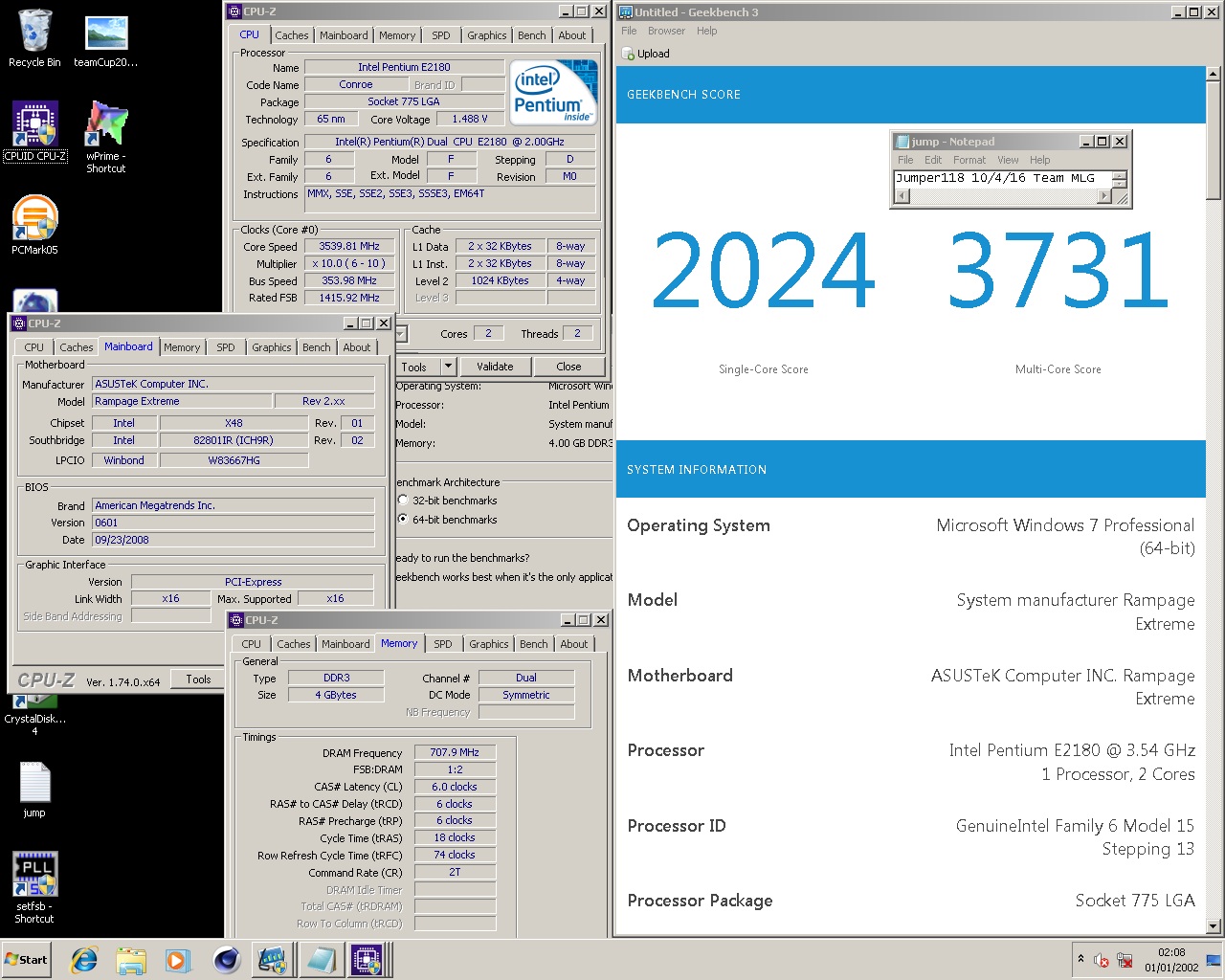Open Internet Explorer from the taskbar
This screenshot has height=980, width=1225.
84,959
